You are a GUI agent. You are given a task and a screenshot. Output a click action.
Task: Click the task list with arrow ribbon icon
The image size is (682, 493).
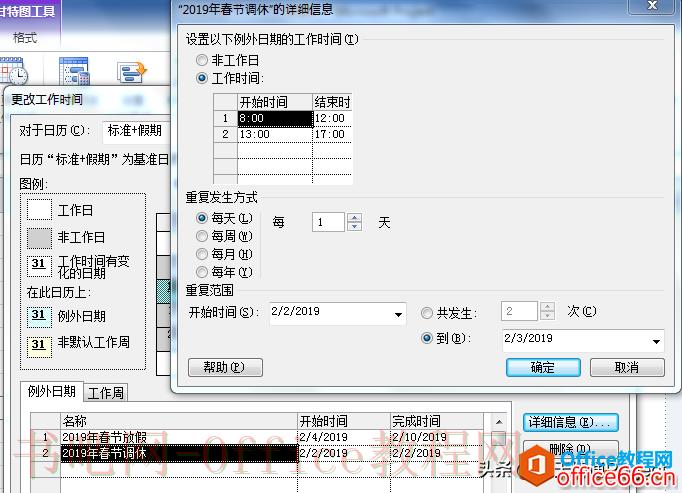click(132, 71)
